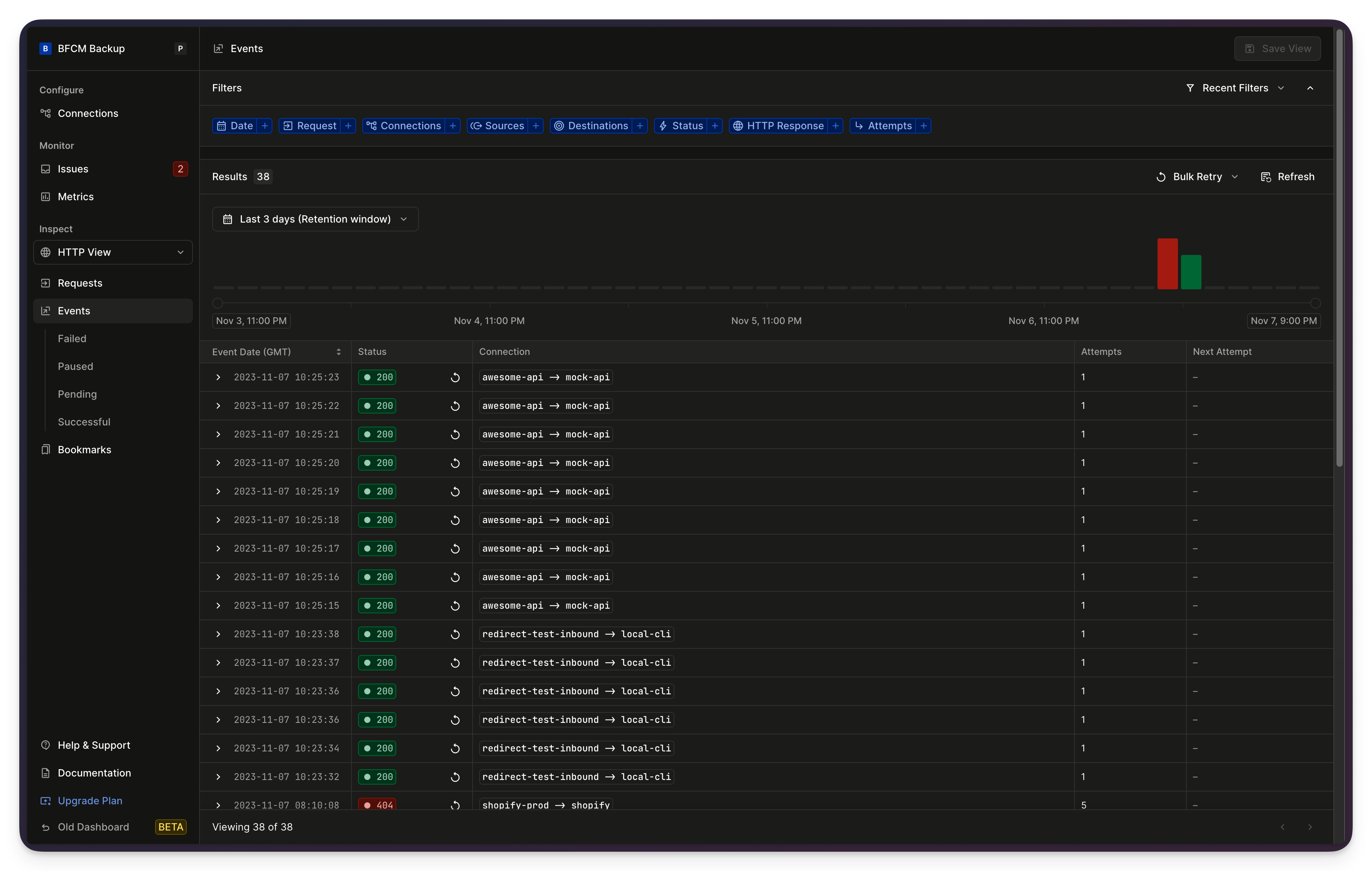The image size is (1372, 871).
Task: Retry the failed 404 shopify-prod event
Action: coord(455,805)
